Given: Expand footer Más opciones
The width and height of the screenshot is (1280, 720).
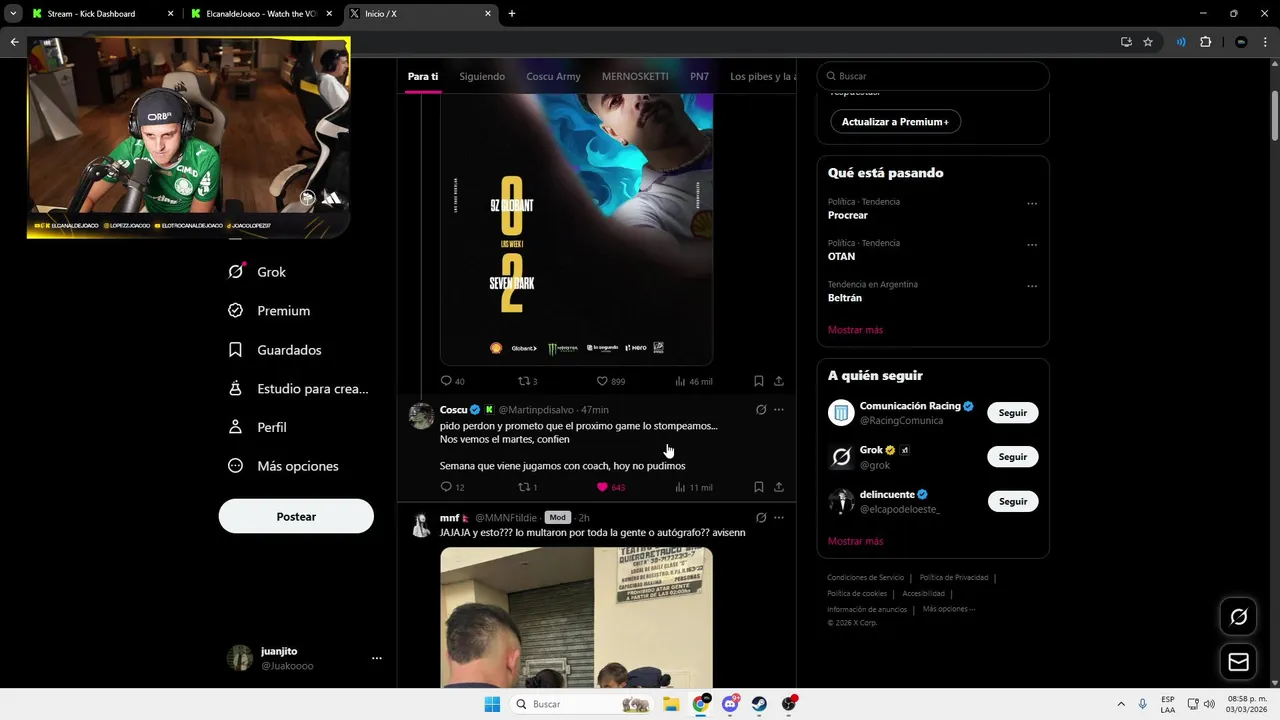Looking at the screenshot, I should click(948, 609).
